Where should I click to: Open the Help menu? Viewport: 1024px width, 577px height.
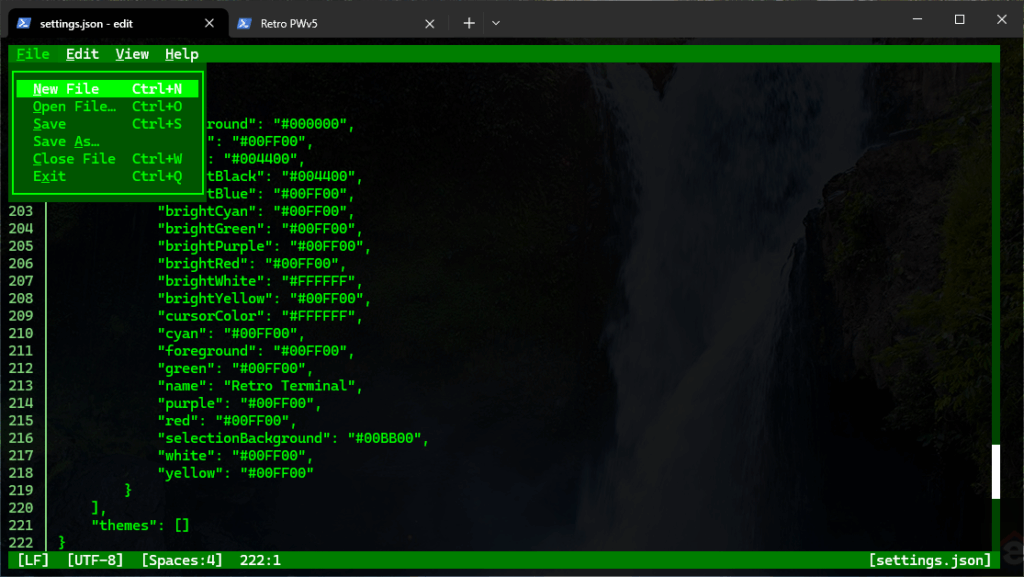[x=182, y=54]
